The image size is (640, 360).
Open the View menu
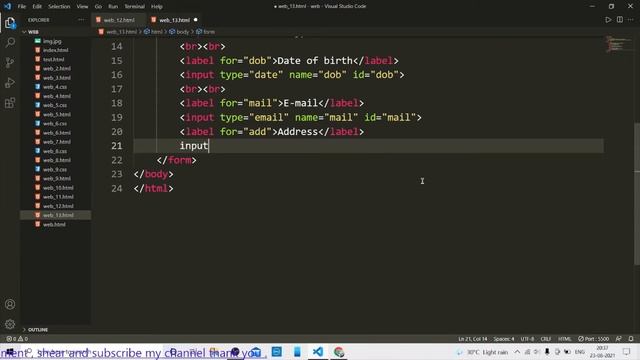82,6
